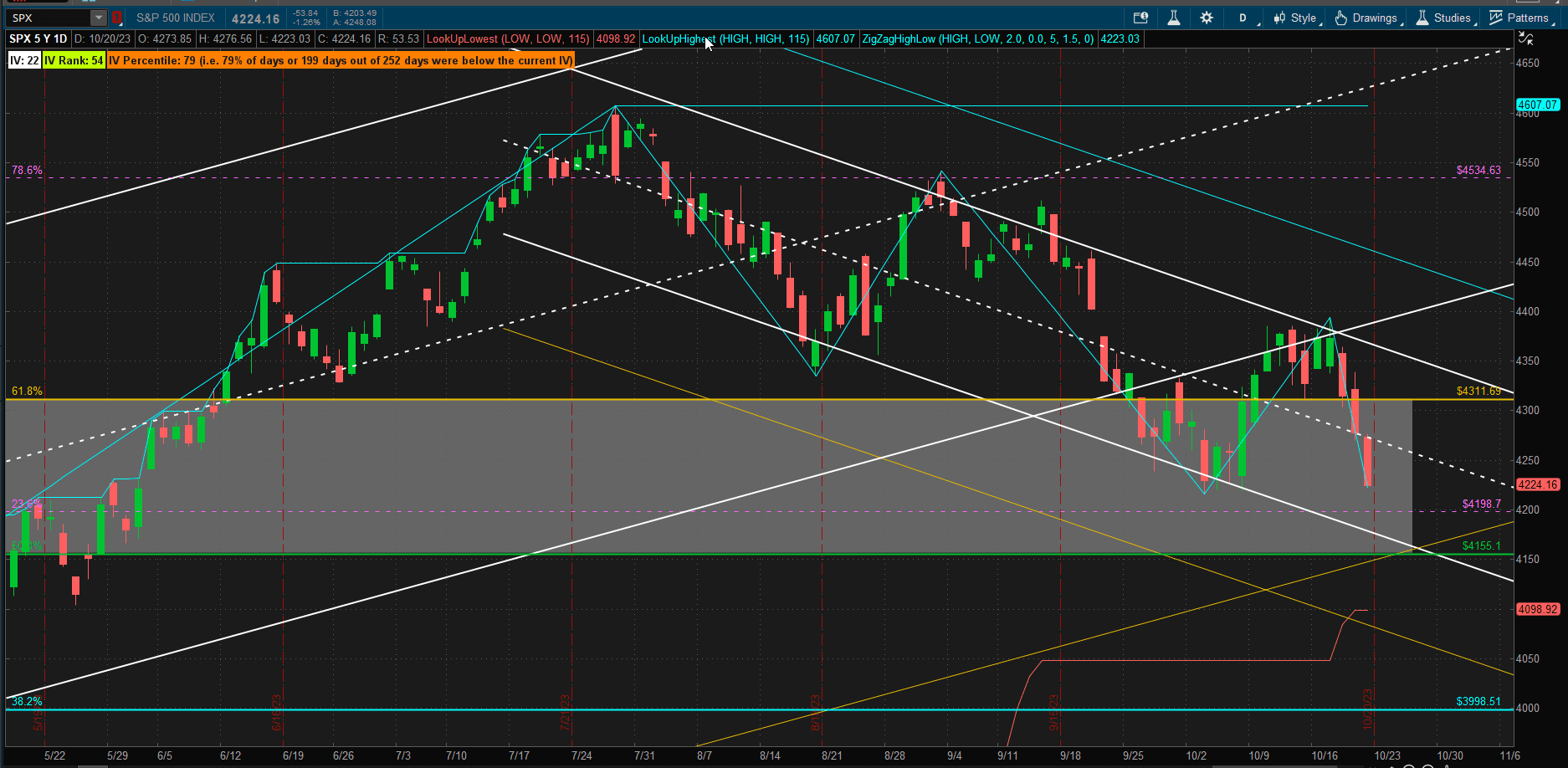Click the LookUpLowest study label
This screenshot has width=1568, height=768.
tap(508, 38)
